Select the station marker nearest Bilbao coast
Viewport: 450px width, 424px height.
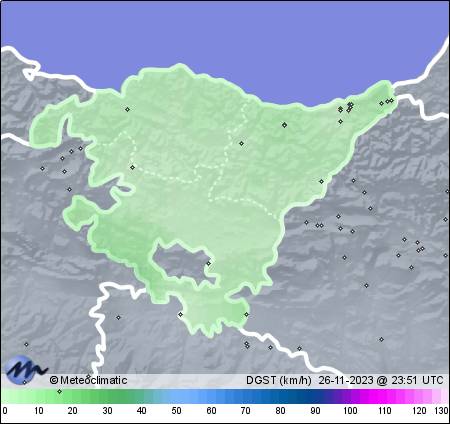(x=127, y=109)
